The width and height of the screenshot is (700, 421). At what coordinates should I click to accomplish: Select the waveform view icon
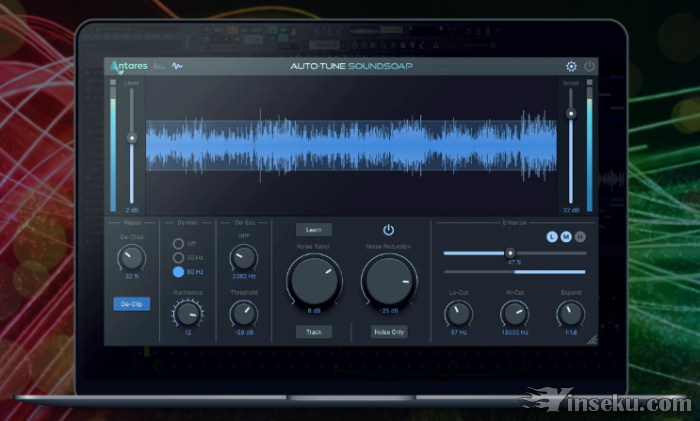pyautogui.click(x=177, y=67)
